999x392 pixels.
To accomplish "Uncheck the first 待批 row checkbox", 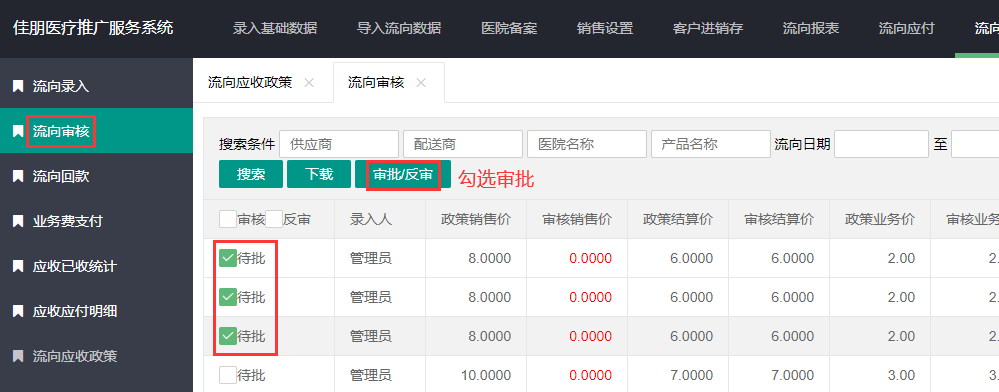I will 228,258.
